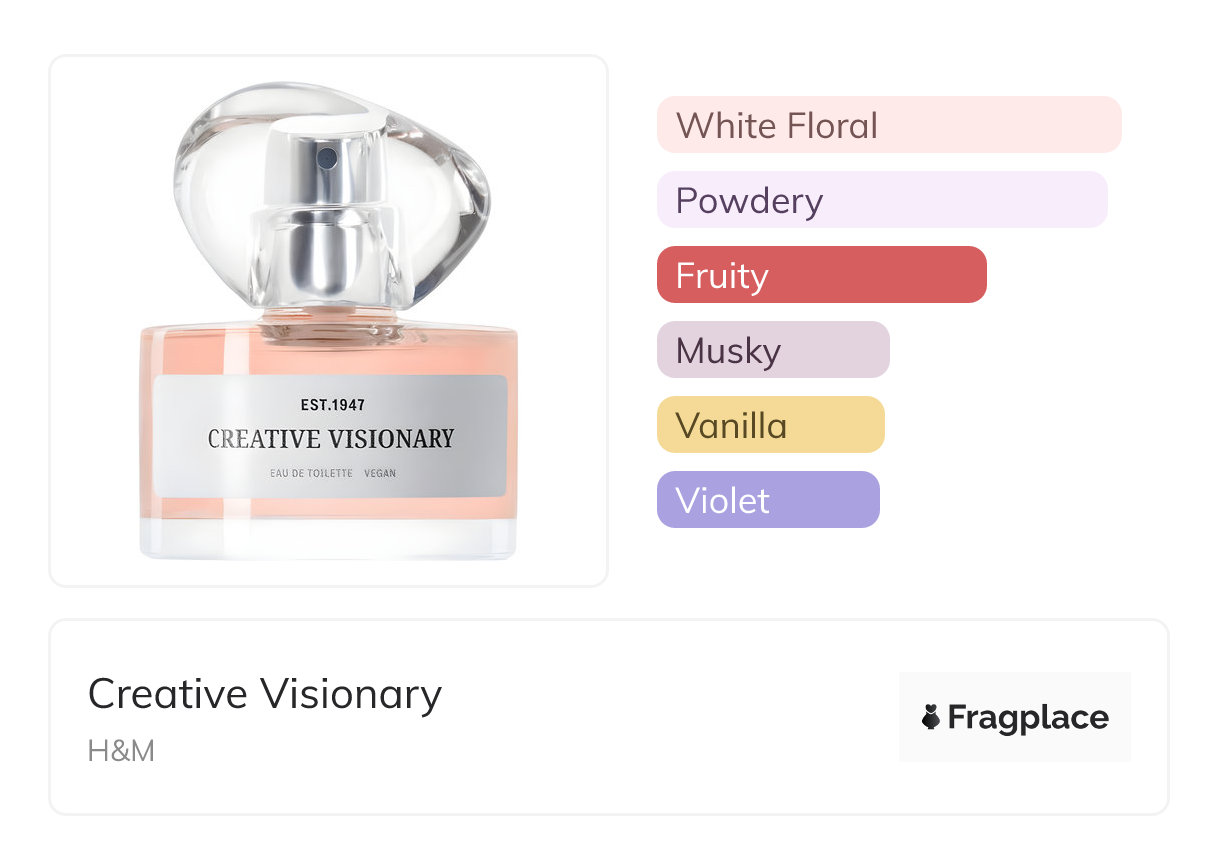Select the Musky accord bar
The height and width of the screenshot is (864, 1218).
pyautogui.click(x=773, y=350)
